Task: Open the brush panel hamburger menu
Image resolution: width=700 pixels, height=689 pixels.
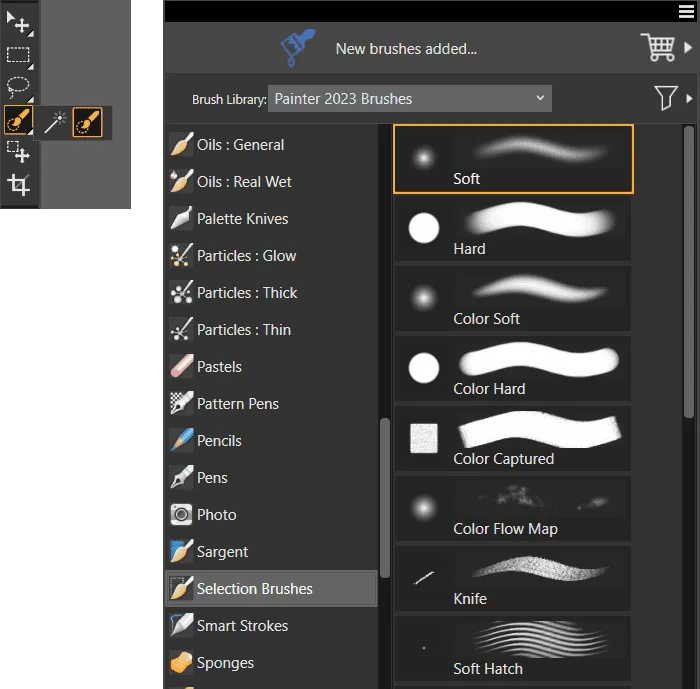Action: coord(686,11)
